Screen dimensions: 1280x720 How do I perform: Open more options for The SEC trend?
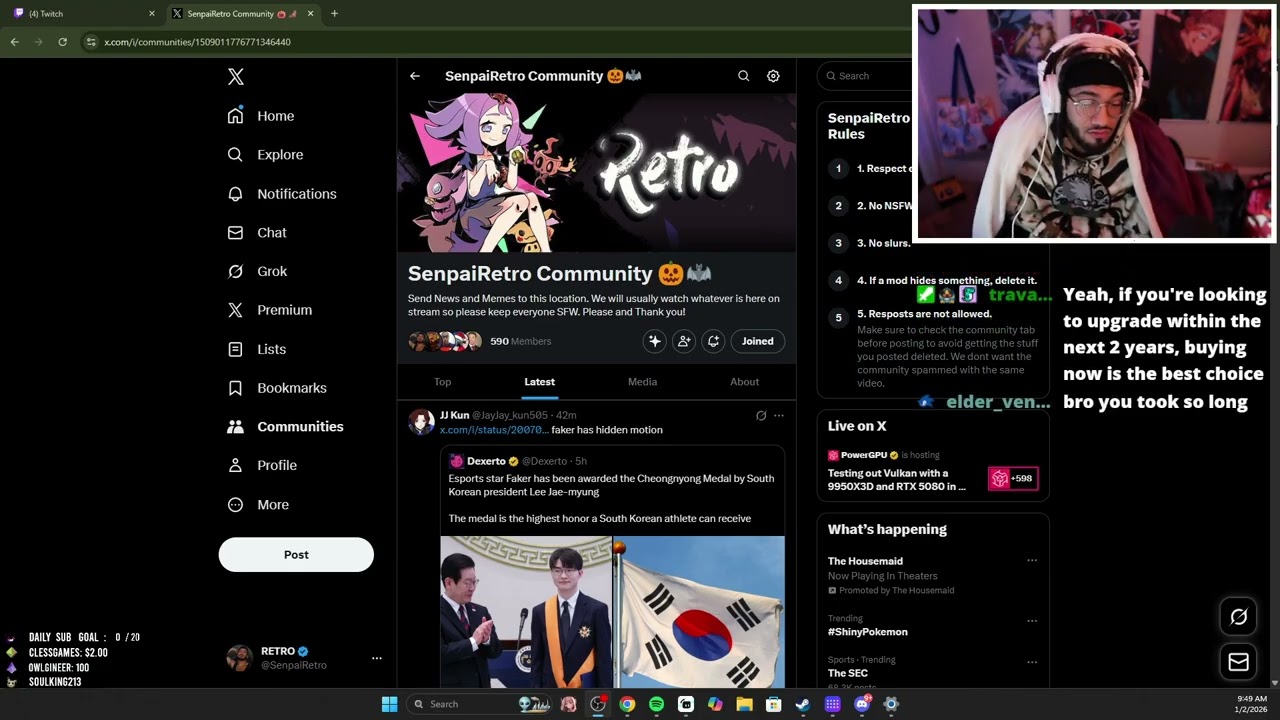[x=1032, y=661]
